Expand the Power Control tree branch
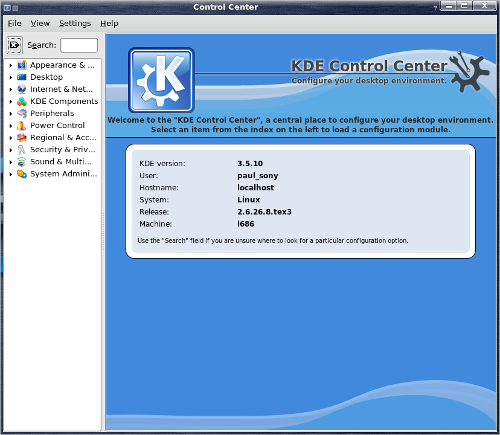 11,126
